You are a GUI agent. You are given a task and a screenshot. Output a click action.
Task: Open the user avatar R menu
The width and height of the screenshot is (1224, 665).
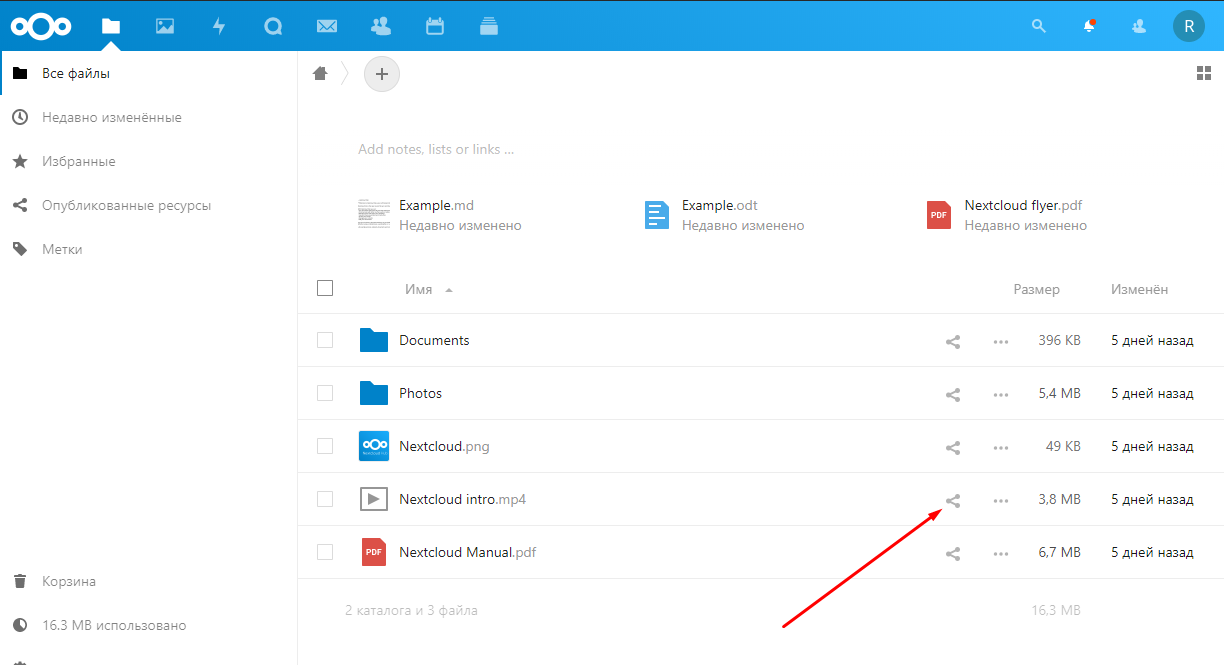pos(1189,26)
